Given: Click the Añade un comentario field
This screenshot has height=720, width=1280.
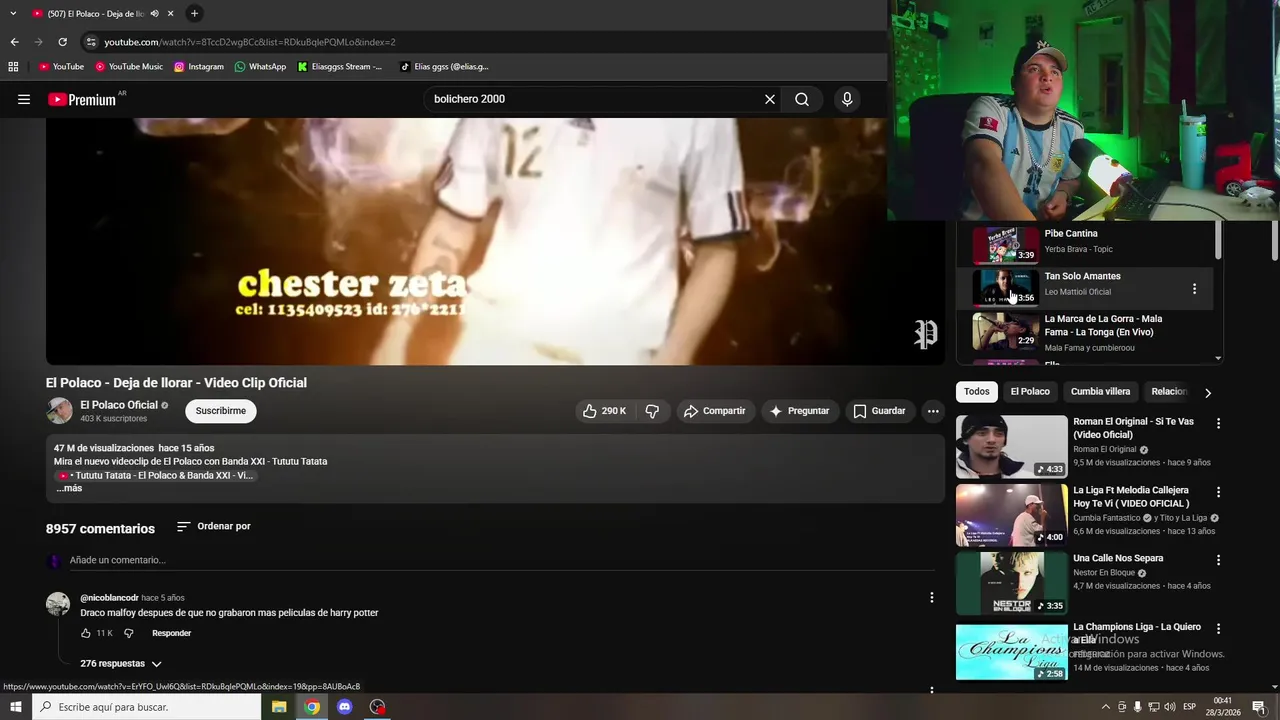Looking at the screenshot, I should (x=500, y=560).
